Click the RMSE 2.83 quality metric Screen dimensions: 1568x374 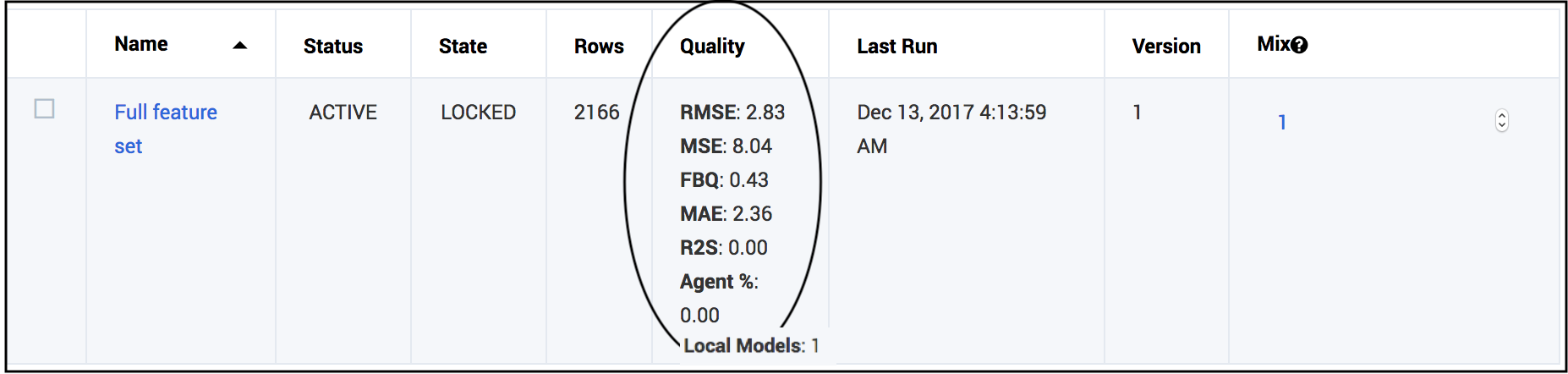[732, 113]
